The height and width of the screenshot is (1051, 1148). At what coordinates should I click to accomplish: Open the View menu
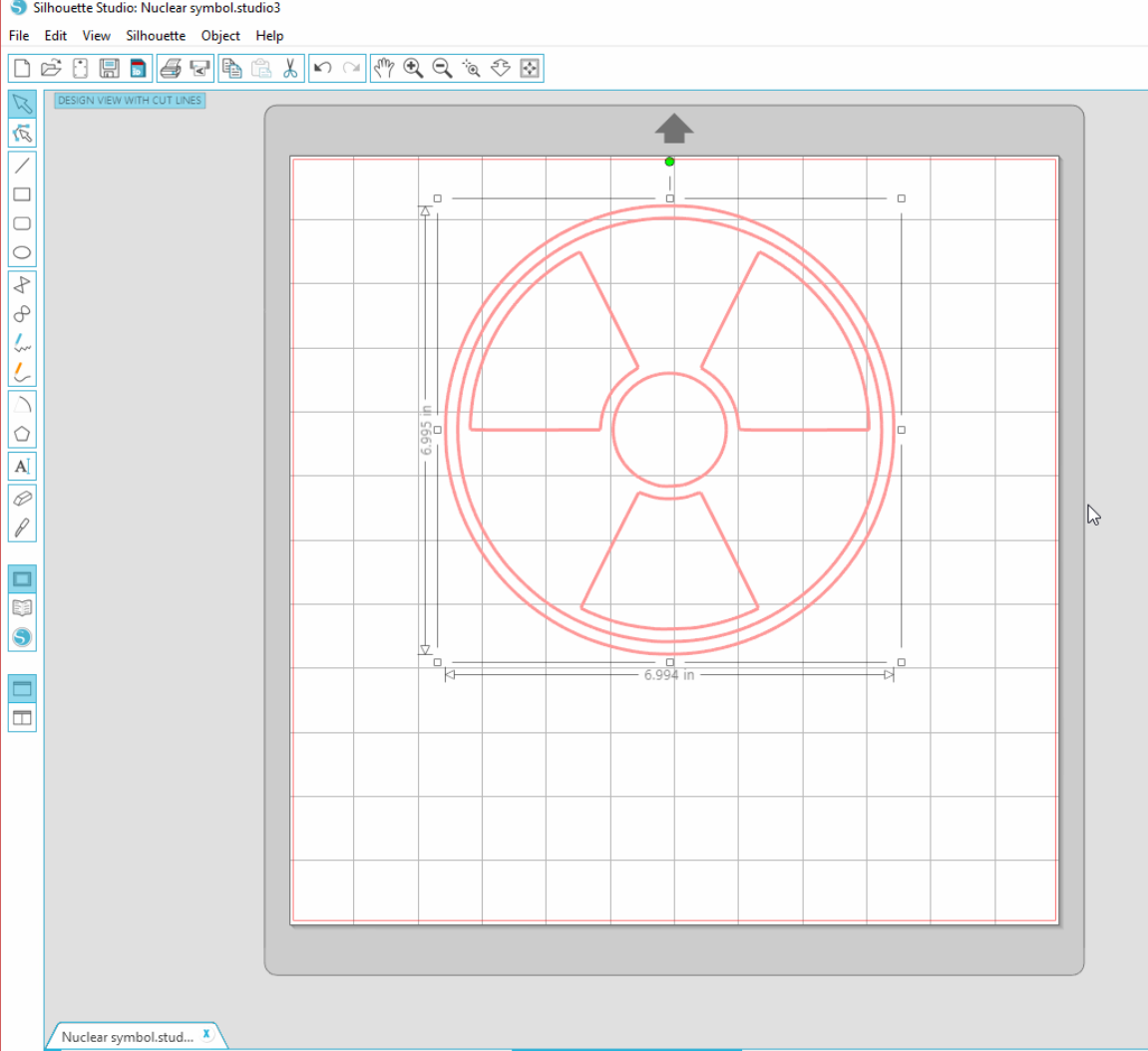pos(96,35)
